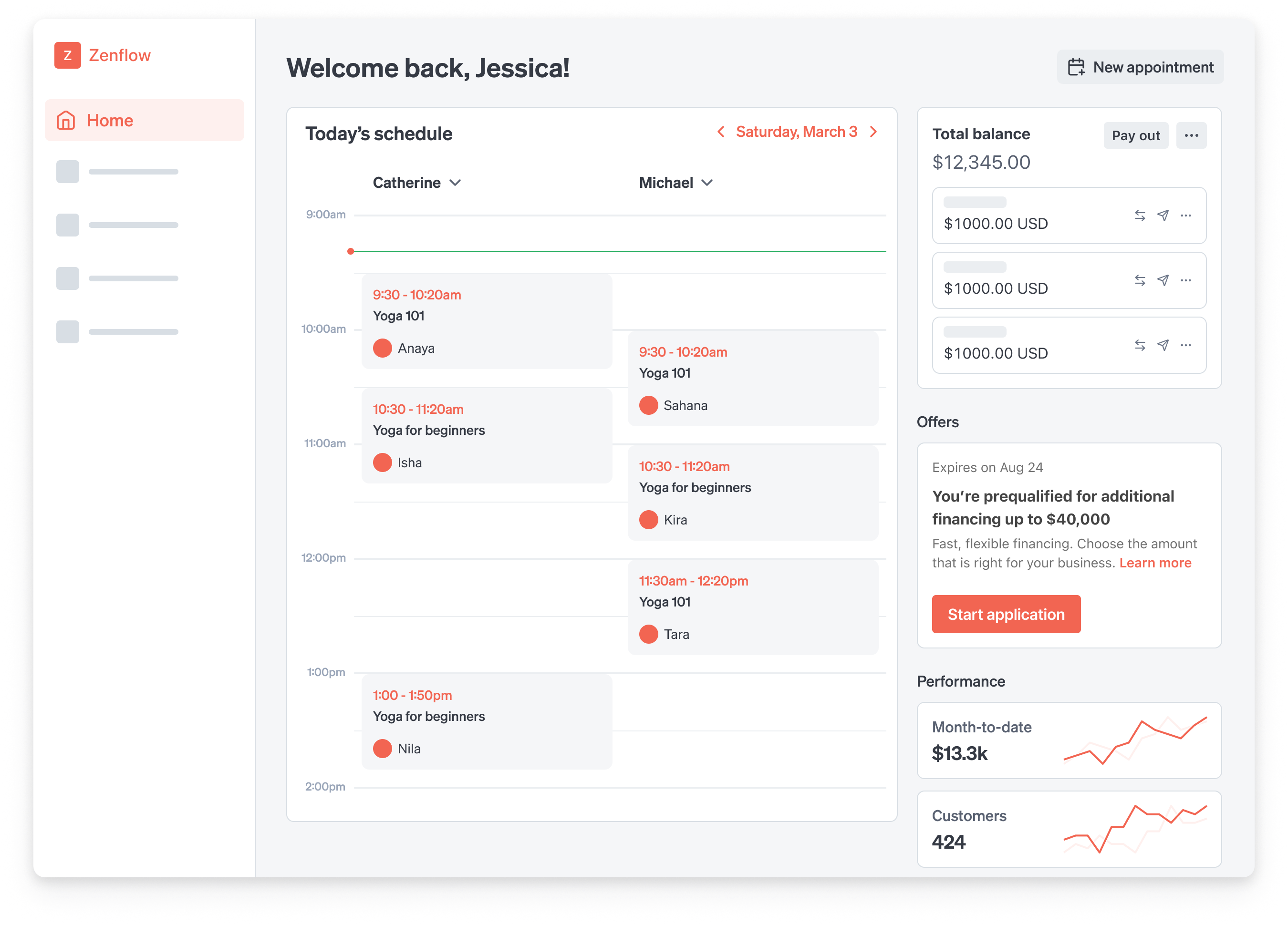
Task: Open the Learn more link
Action: click(x=1155, y=562)
